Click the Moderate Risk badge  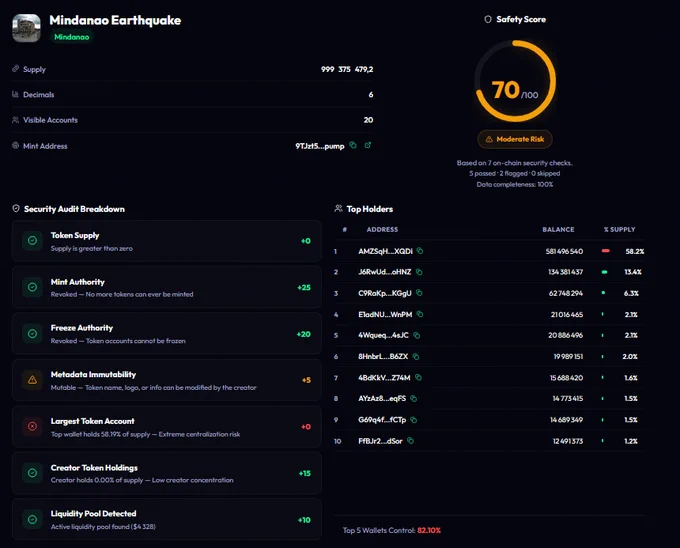(515, 139)
